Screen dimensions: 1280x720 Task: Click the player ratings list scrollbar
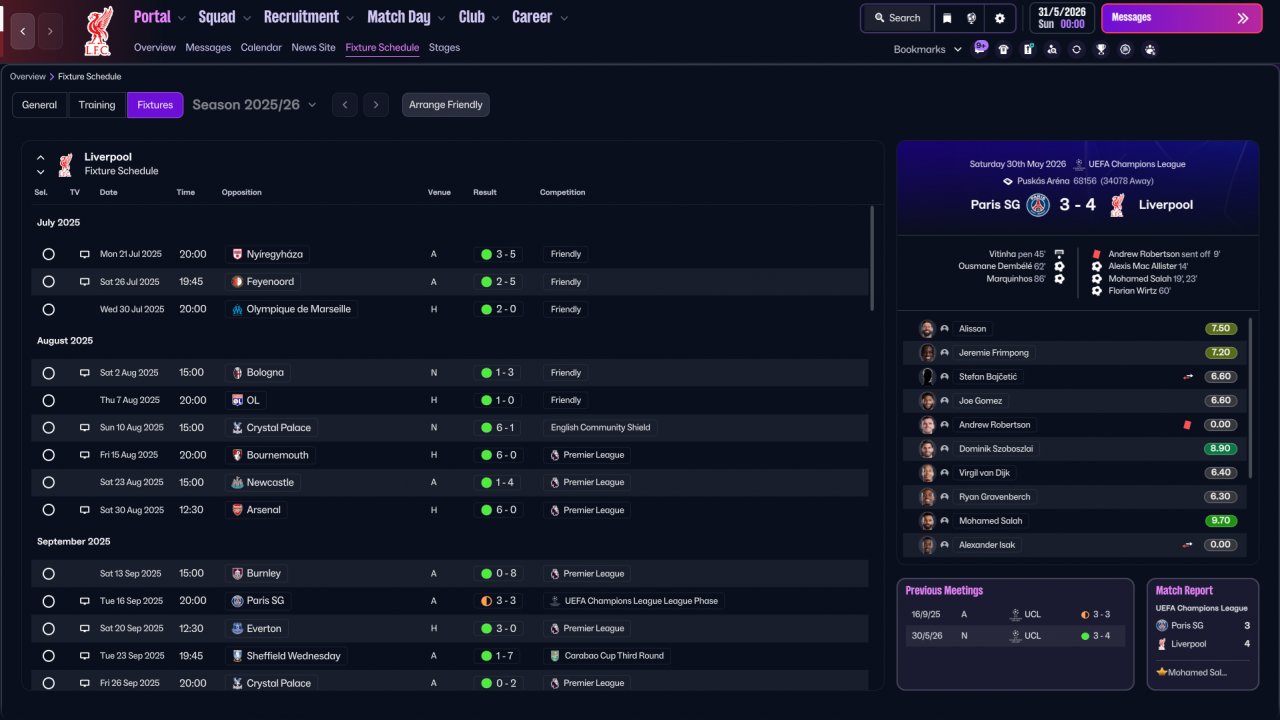(x=1252, y=398)
